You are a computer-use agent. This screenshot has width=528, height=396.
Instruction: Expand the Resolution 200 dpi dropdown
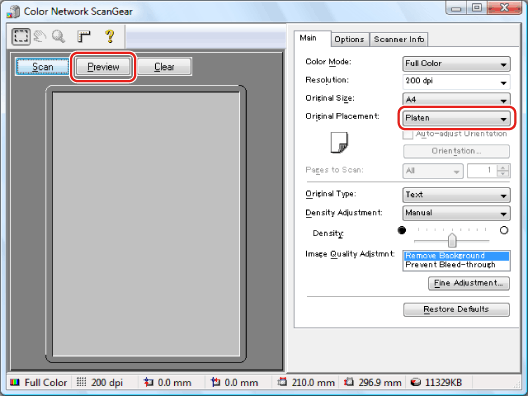(456, 81)
